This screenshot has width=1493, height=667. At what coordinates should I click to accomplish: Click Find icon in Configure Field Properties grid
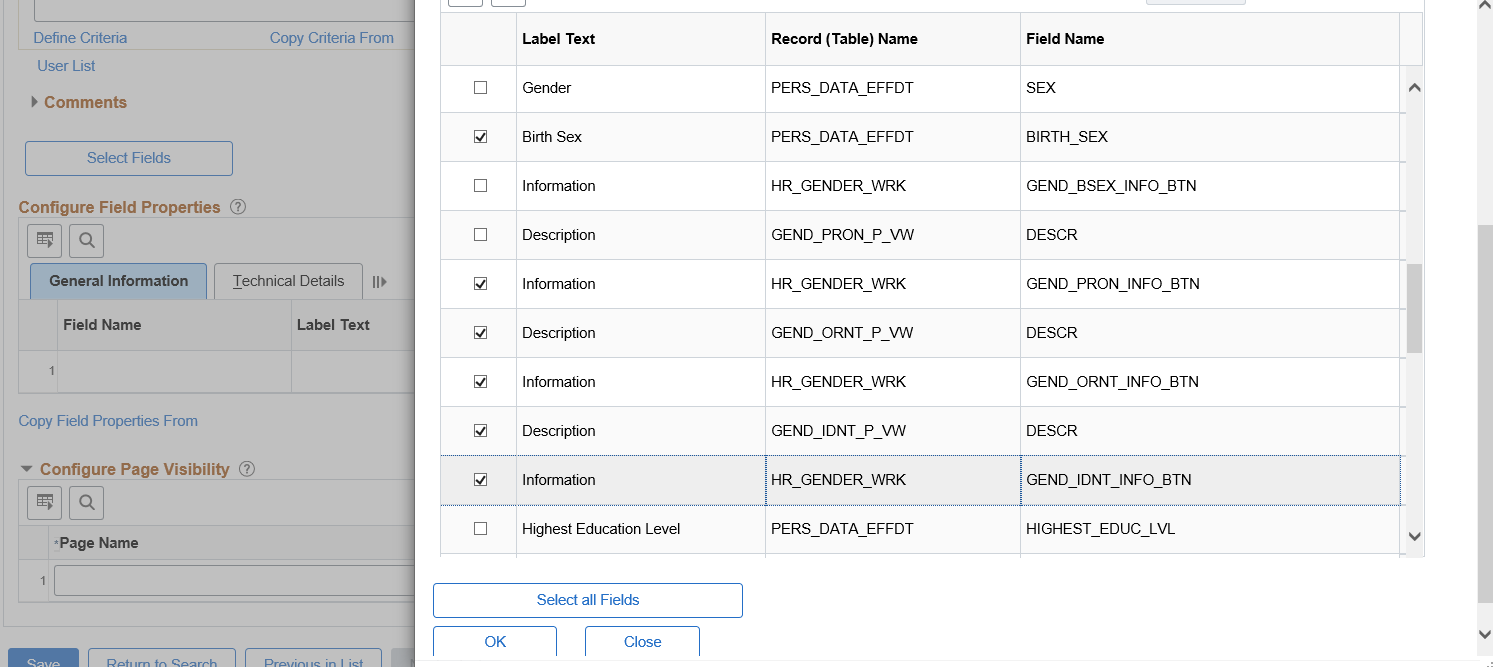click(87, 240)
